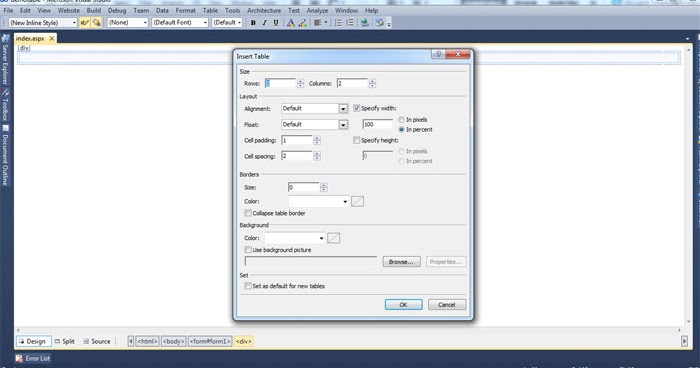Open the File menu

[x=8, y=10]
